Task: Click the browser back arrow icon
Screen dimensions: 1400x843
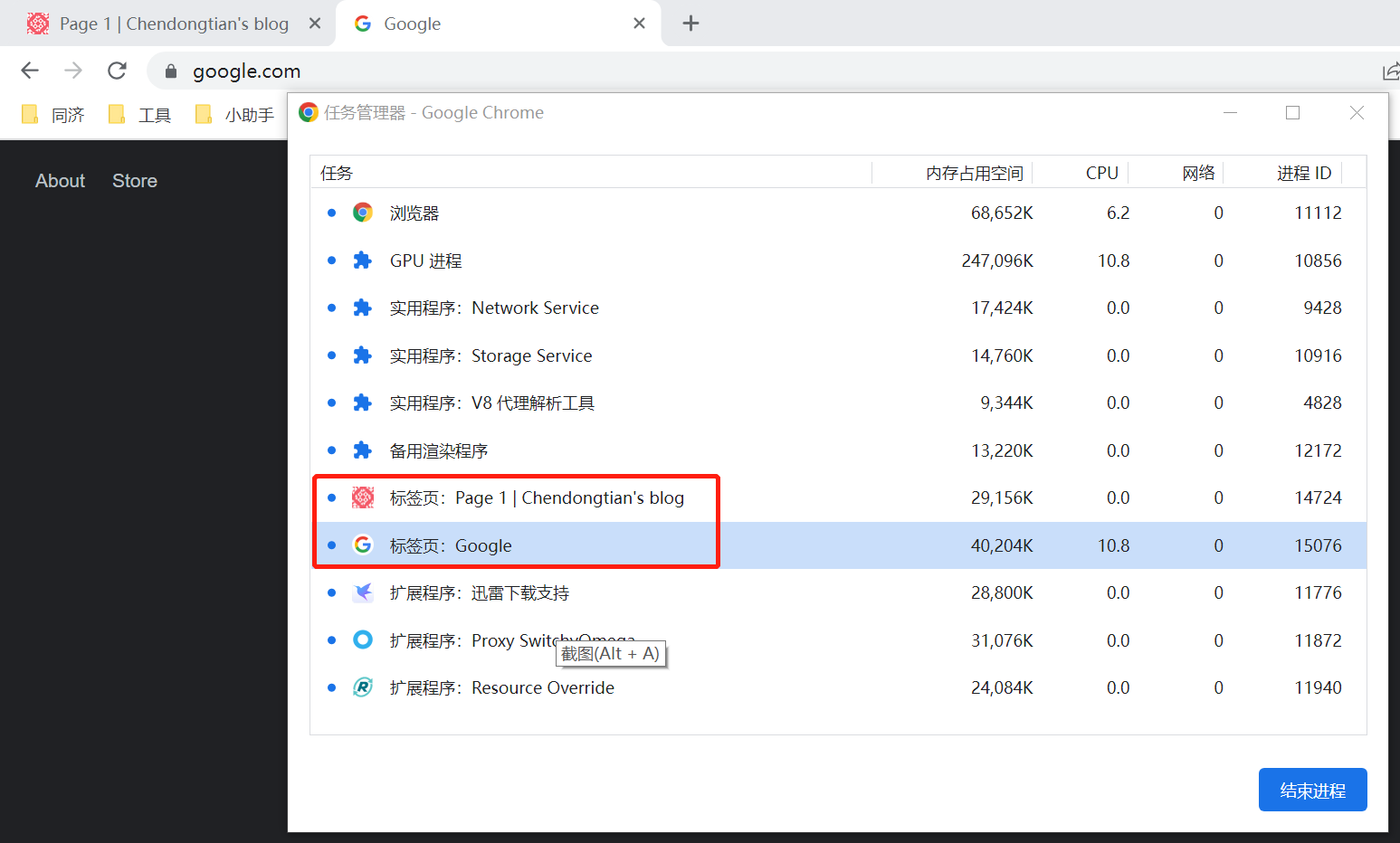Action: coord(30,71)
